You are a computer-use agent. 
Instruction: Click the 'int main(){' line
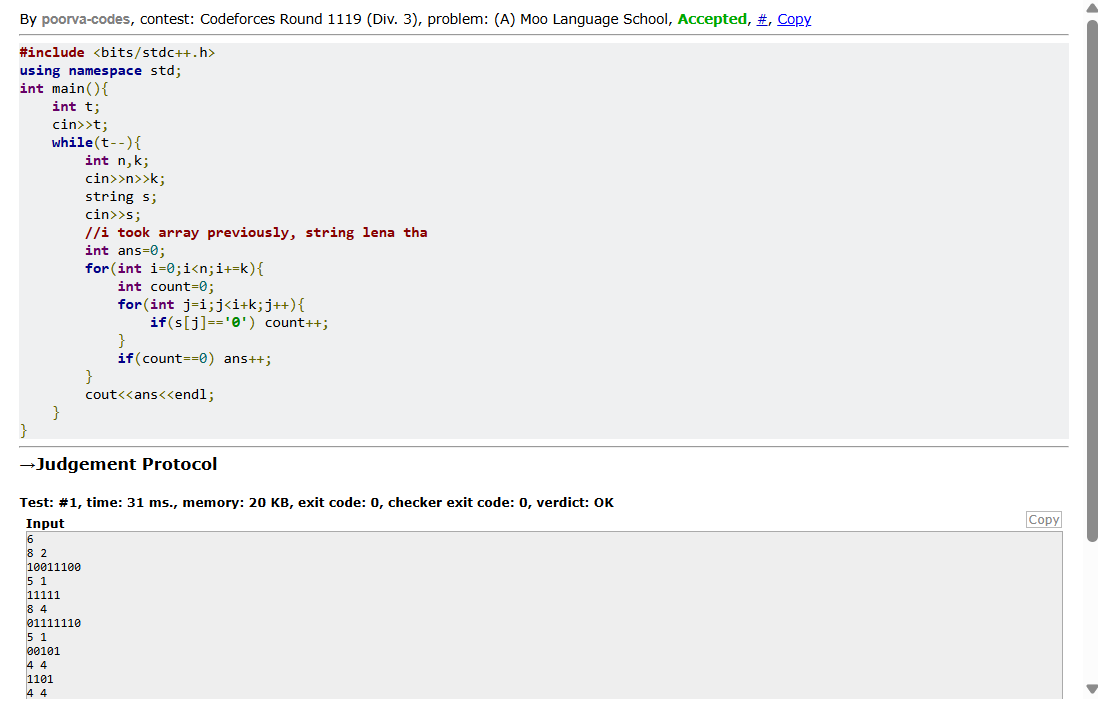64,89
